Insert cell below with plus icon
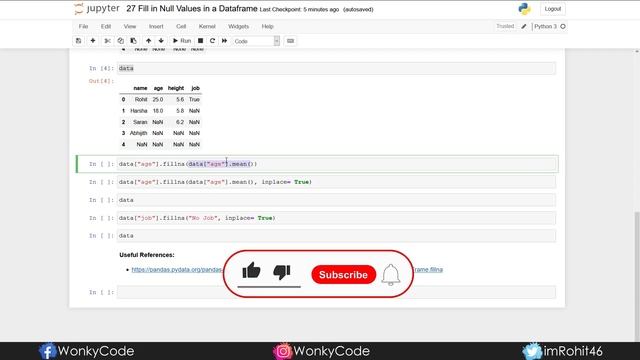Image resolution: width=640 pixels, height=360 pixels. pyautogui.click(x=93, y=41)
